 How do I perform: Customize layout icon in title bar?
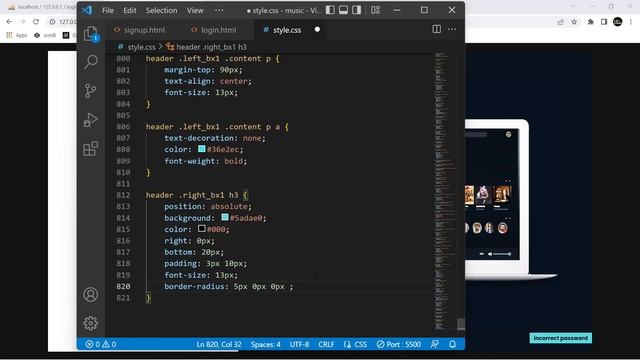click(376, 10)
